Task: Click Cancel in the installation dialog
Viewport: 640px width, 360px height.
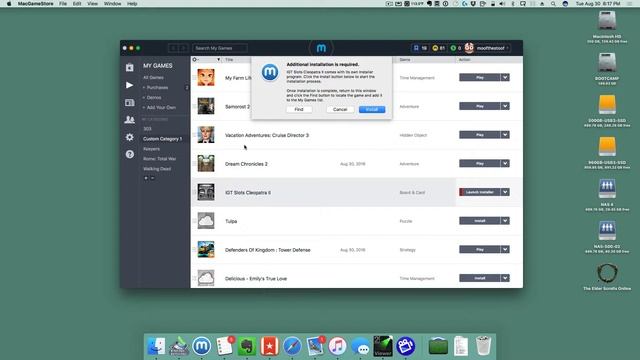Action: pos(340,109)
